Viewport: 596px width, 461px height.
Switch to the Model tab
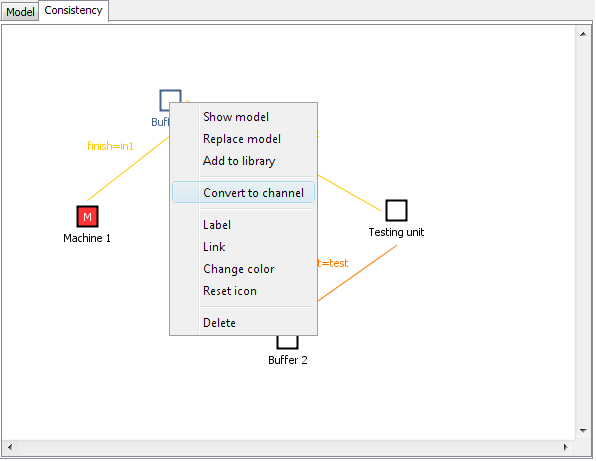click(20, 12)
